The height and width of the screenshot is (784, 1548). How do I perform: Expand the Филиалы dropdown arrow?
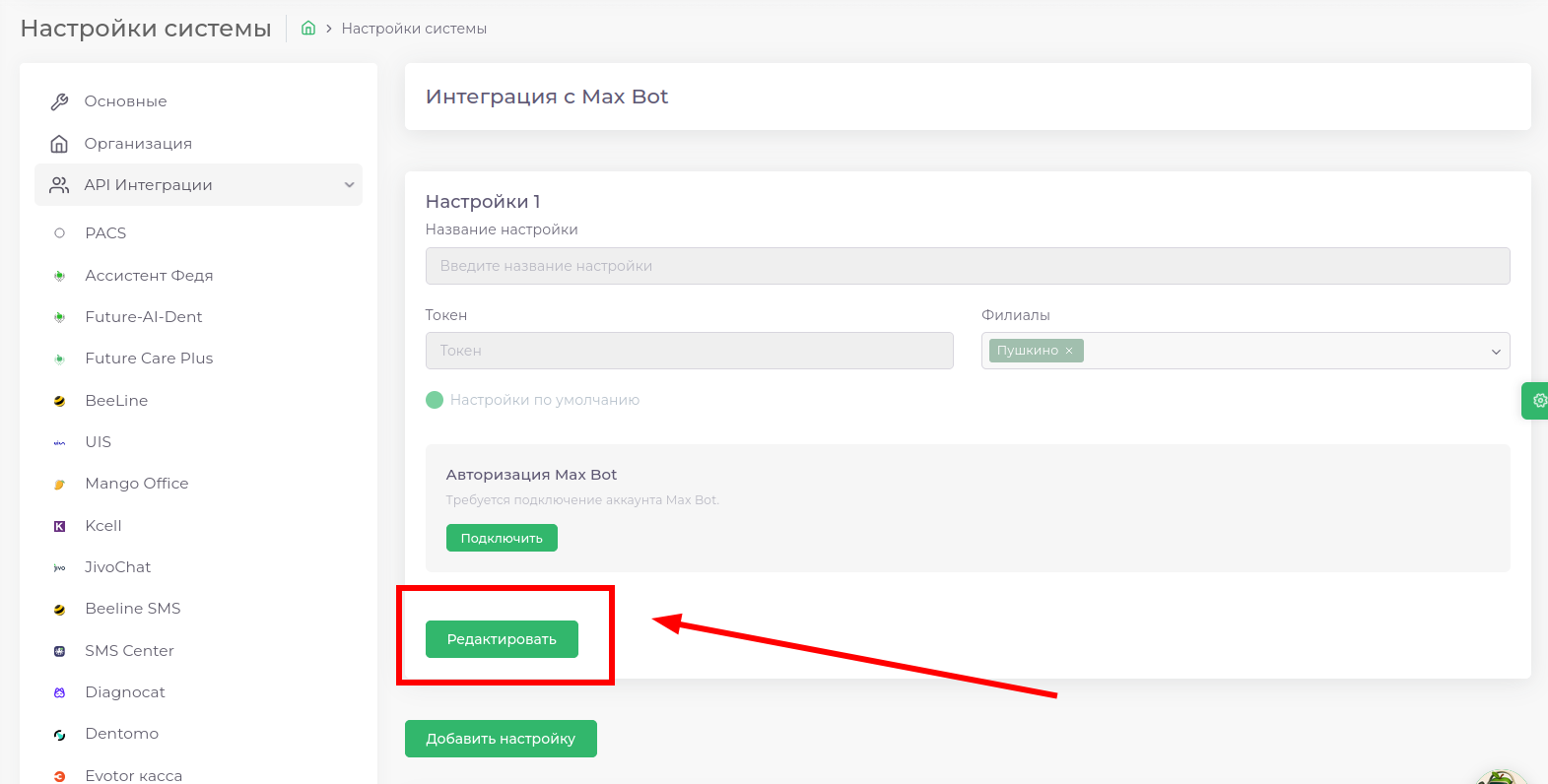(x=1495, y=352)
